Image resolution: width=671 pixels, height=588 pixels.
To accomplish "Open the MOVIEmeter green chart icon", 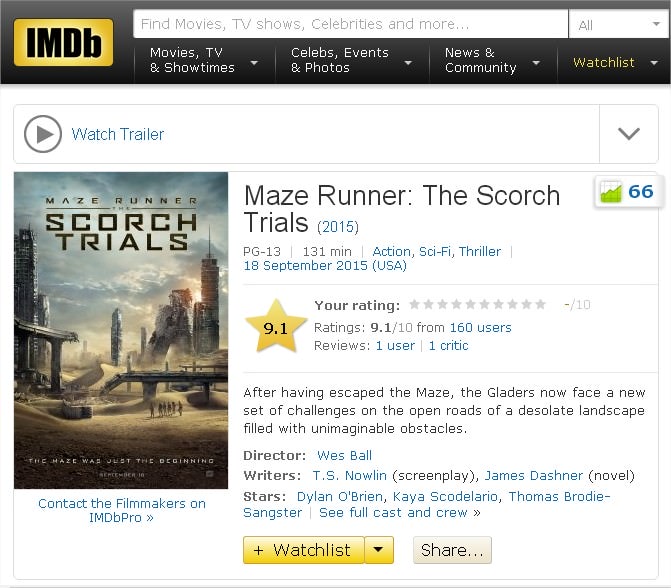I will point(611,191).
